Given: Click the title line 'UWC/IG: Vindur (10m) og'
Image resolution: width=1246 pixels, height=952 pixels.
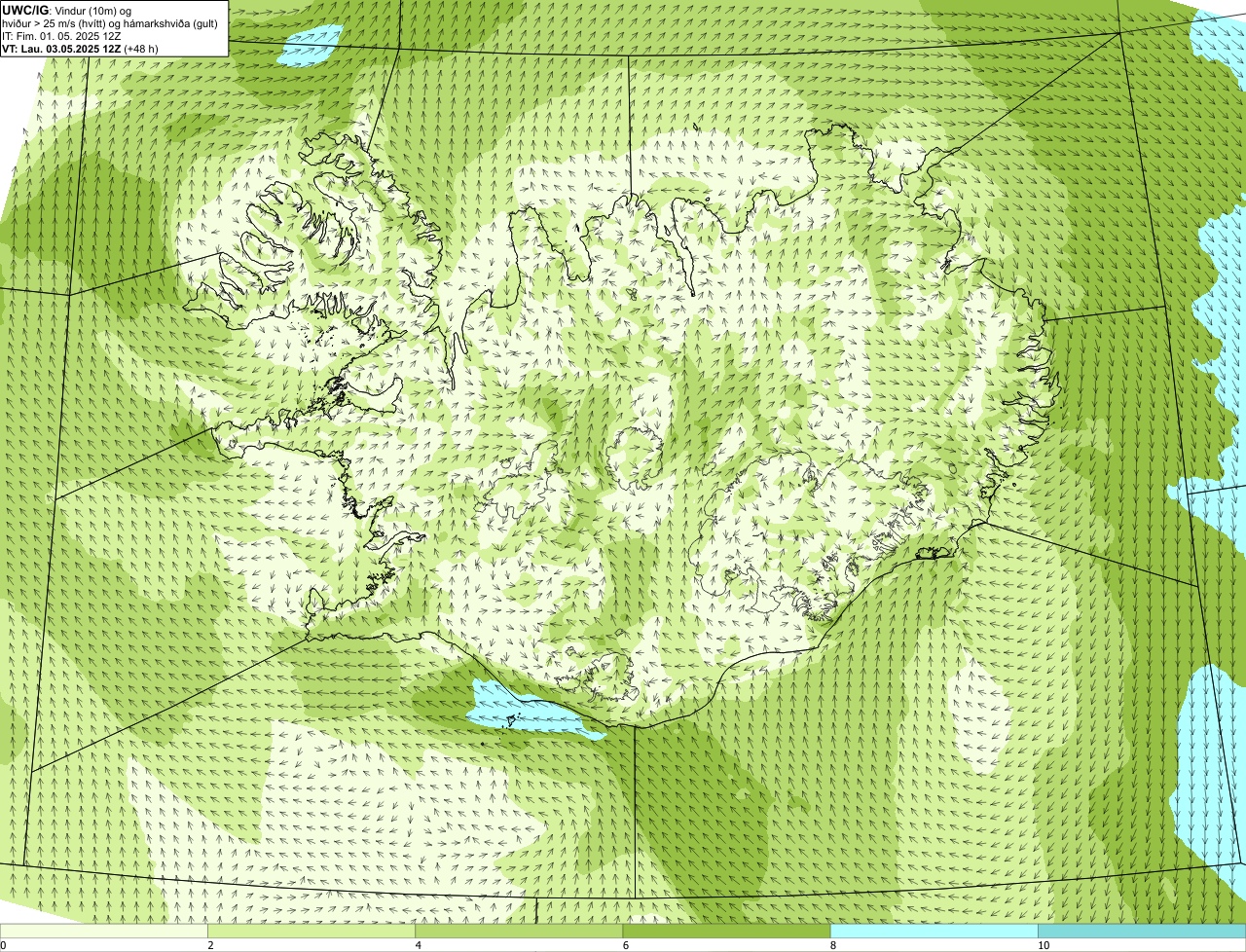Looking at the screenshot, I should point(67,11).
